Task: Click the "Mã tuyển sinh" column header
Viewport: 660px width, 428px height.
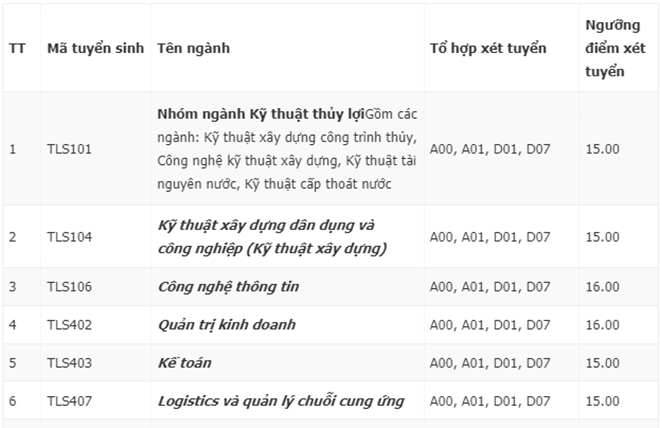Action: pos(95,48)
